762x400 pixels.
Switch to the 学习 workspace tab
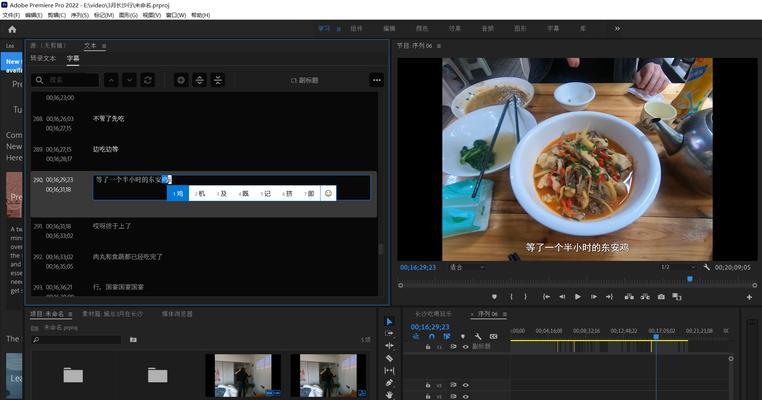[x=324, y=29]
